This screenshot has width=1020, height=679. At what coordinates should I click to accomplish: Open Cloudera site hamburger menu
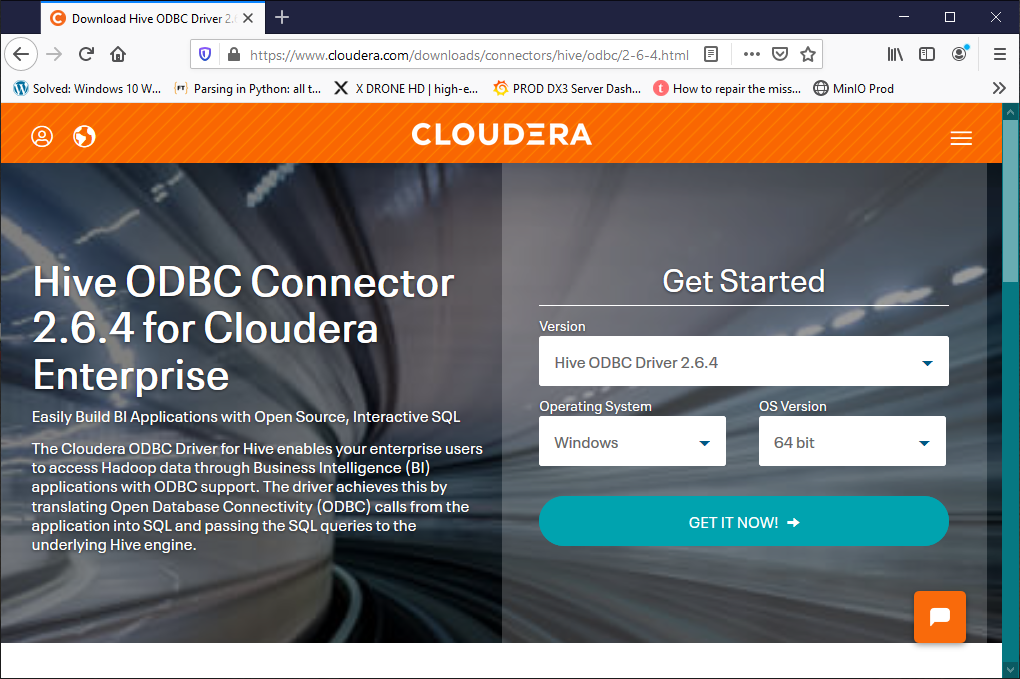point(961,138)
